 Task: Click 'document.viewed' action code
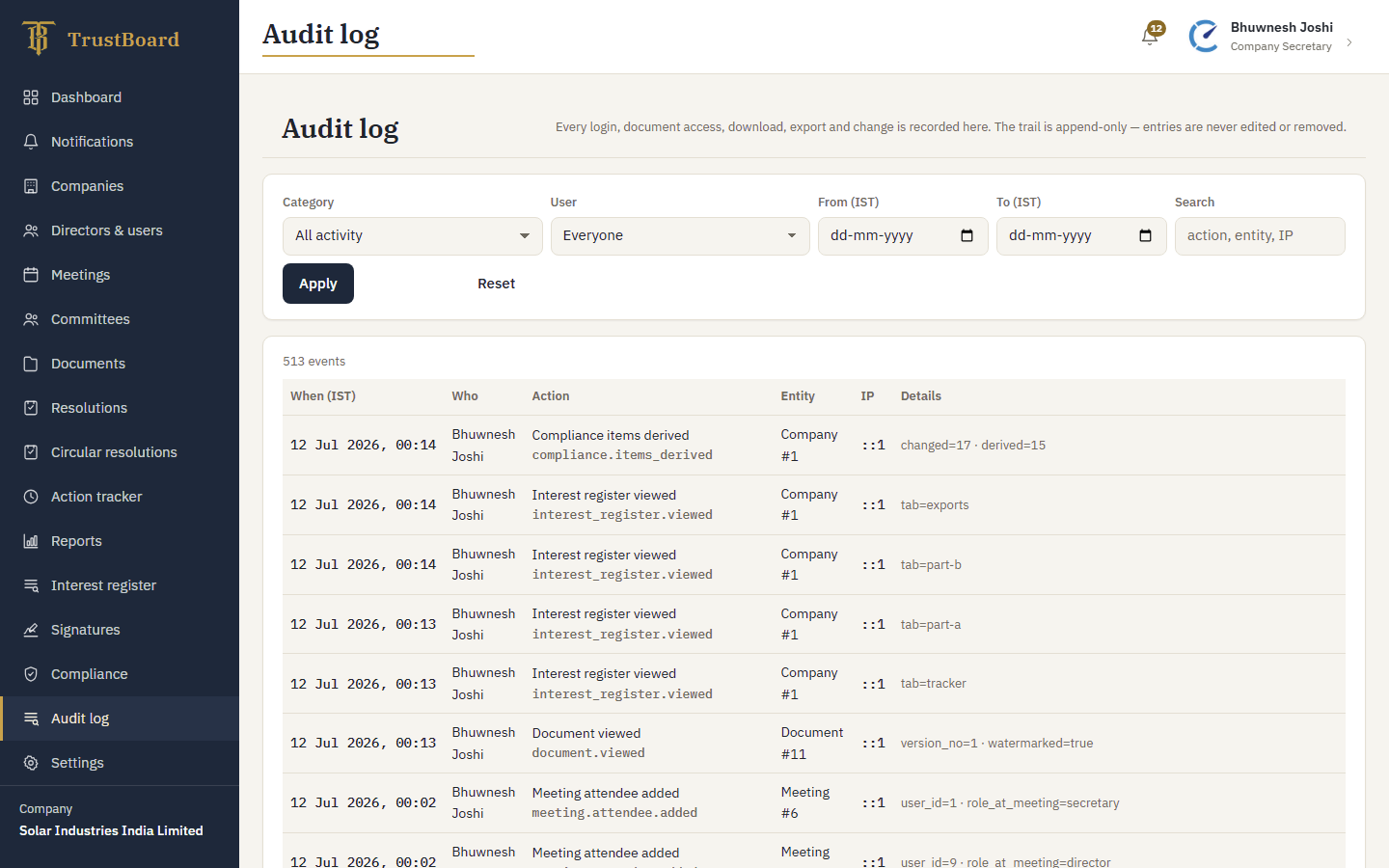[x=588, y=753]
